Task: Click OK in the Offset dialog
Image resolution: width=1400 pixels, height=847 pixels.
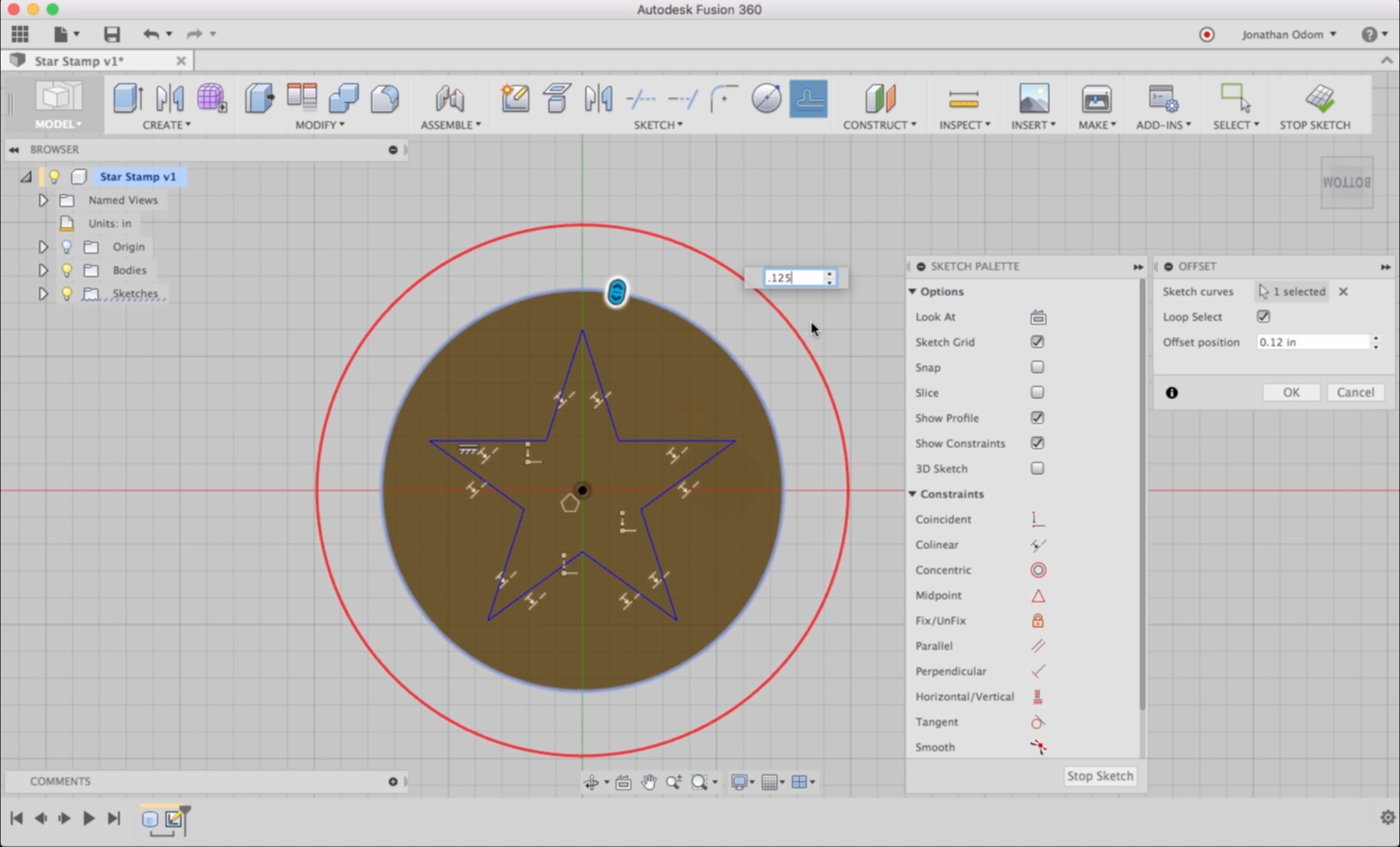Action: pos(1291,392)
